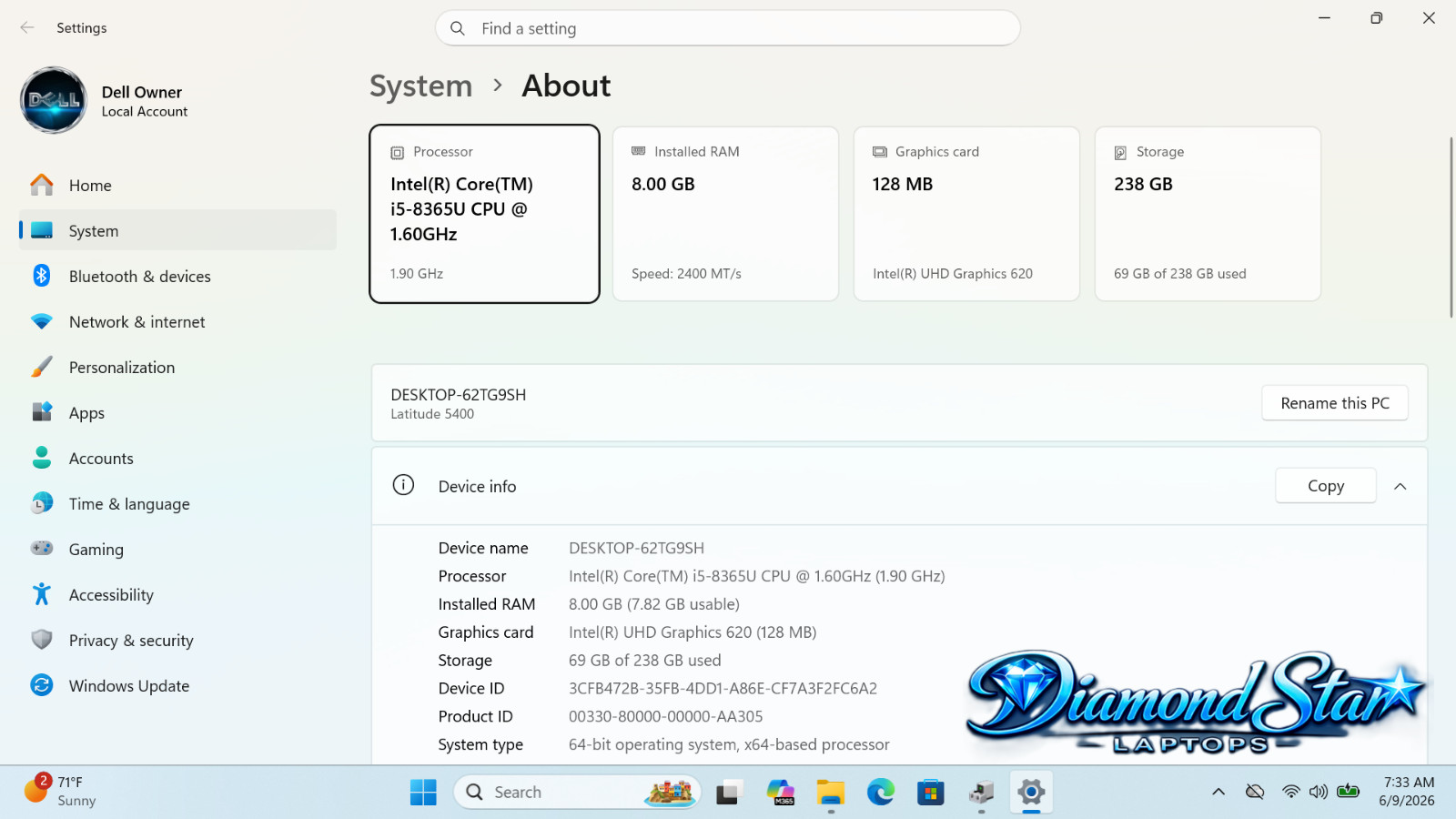Click the Accessibility figure icon
The width and height of the screenshot is (1456, 819).
point(42,594)
